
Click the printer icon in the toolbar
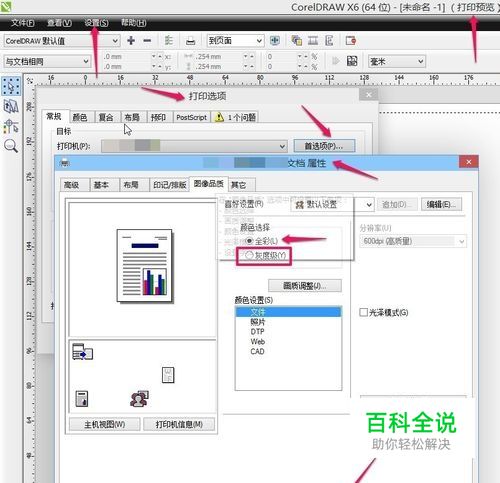190,41
